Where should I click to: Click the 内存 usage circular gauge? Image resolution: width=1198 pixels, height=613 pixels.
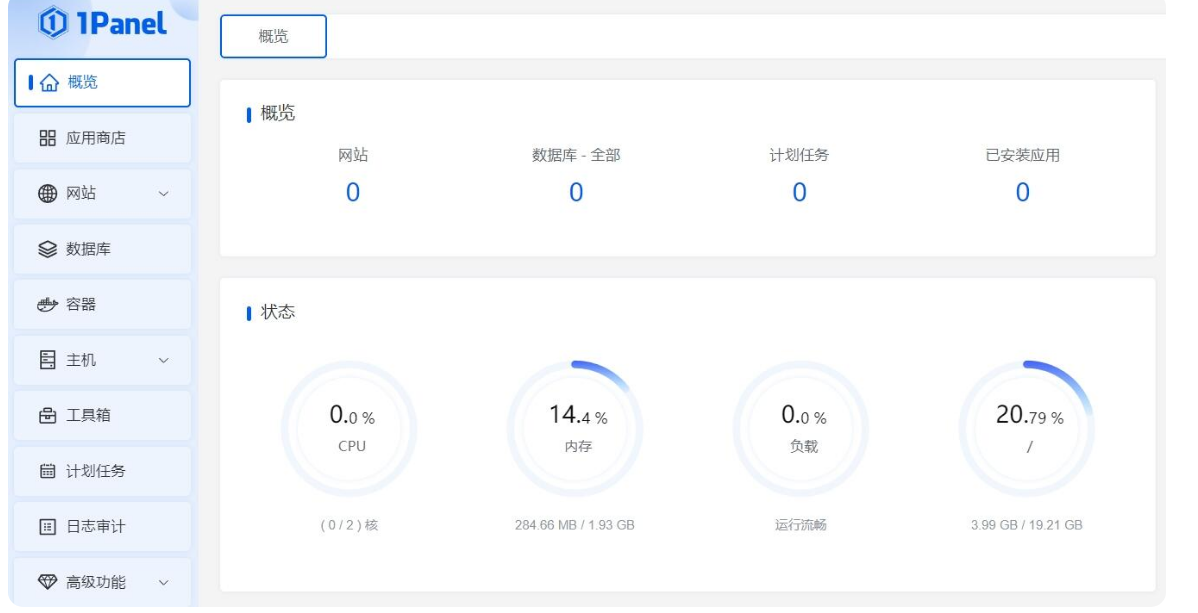(577, 429)
